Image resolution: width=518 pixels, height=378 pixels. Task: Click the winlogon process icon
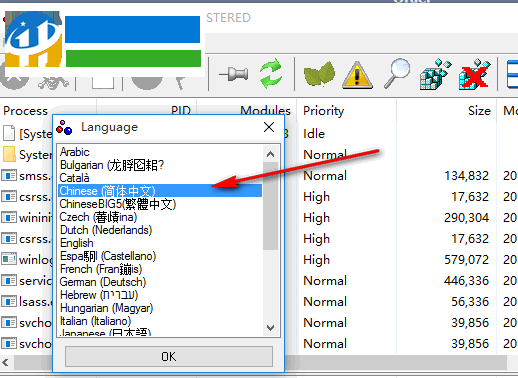tap(9, 259)
